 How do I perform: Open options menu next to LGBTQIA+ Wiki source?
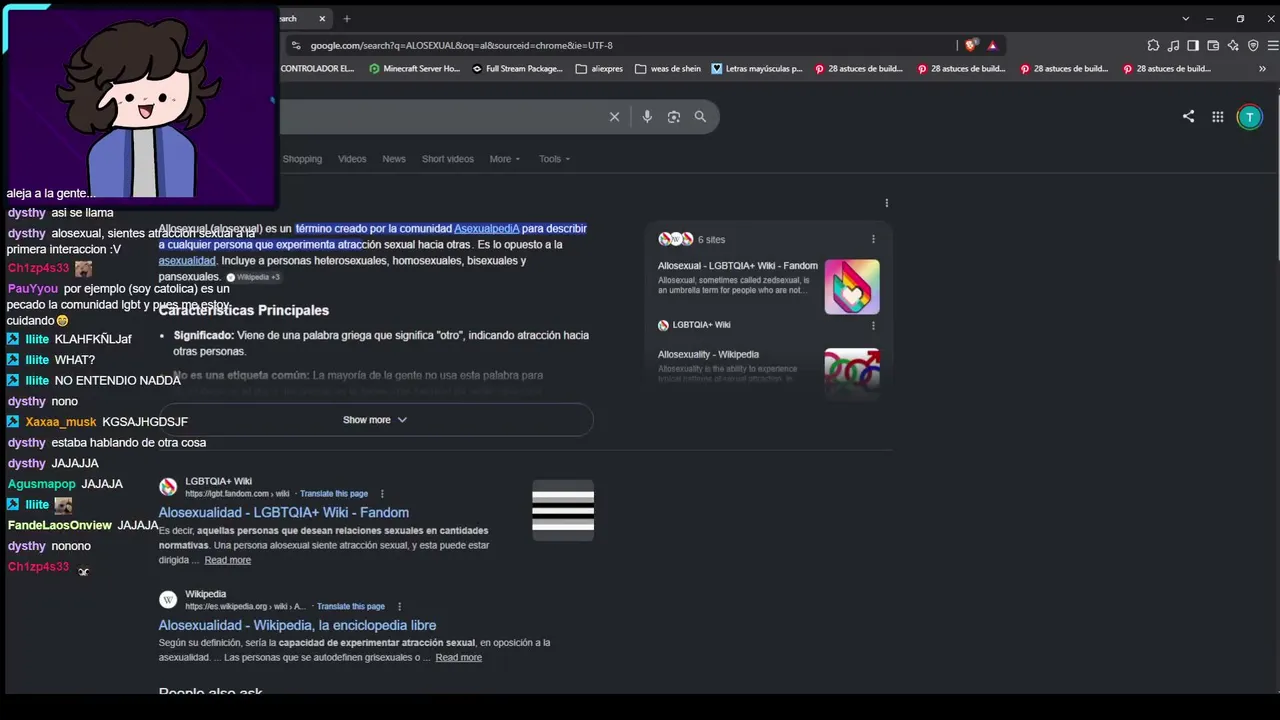point(873,325)
